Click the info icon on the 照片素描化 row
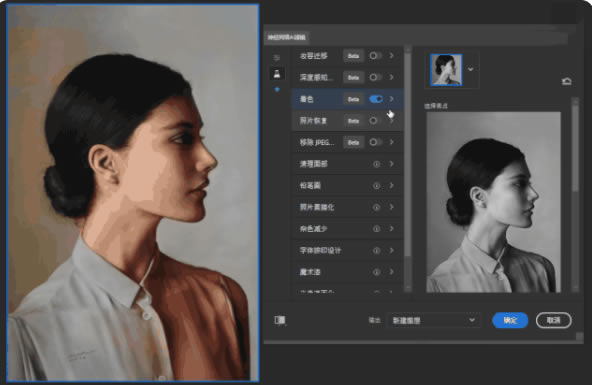This screenshot has width=592, height=385. coord(376,207)
